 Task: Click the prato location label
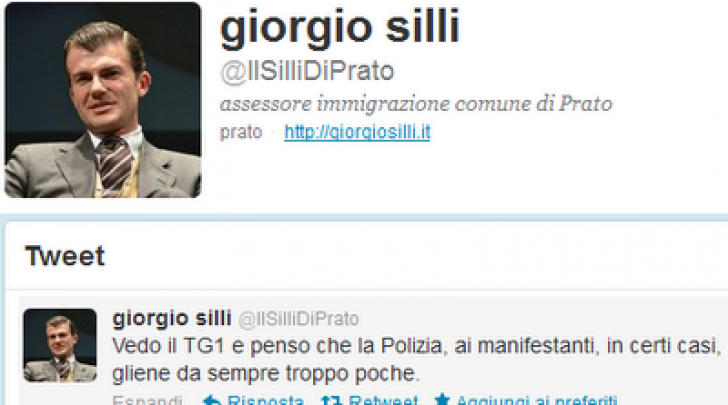[241, 133]
